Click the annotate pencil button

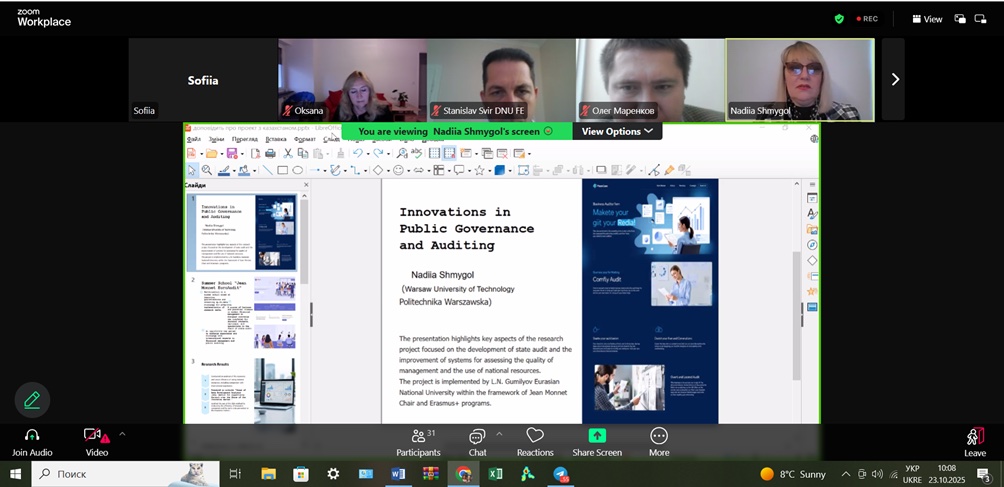(x=32, y=400)
